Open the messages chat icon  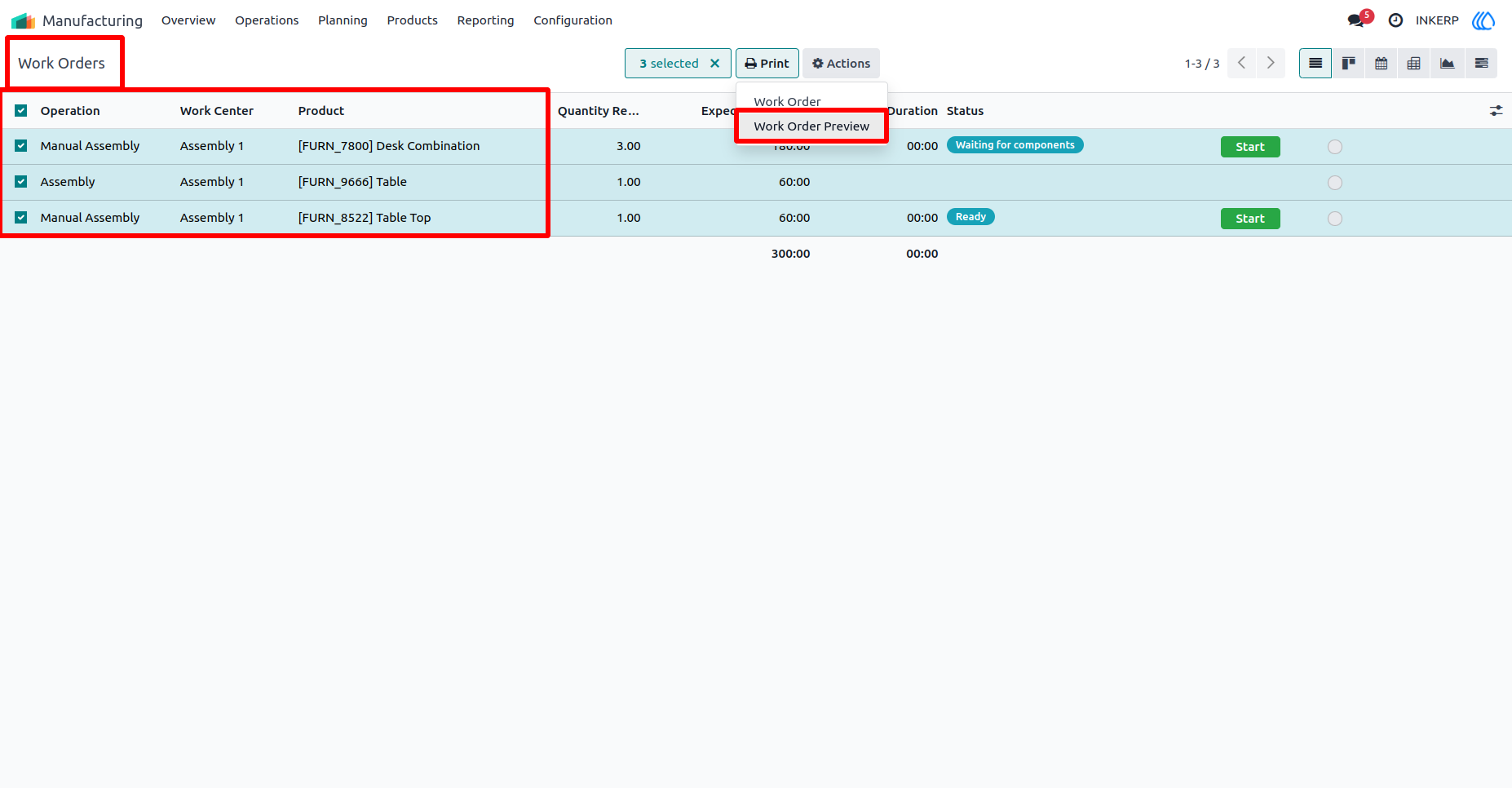(x=1356, y=20)
